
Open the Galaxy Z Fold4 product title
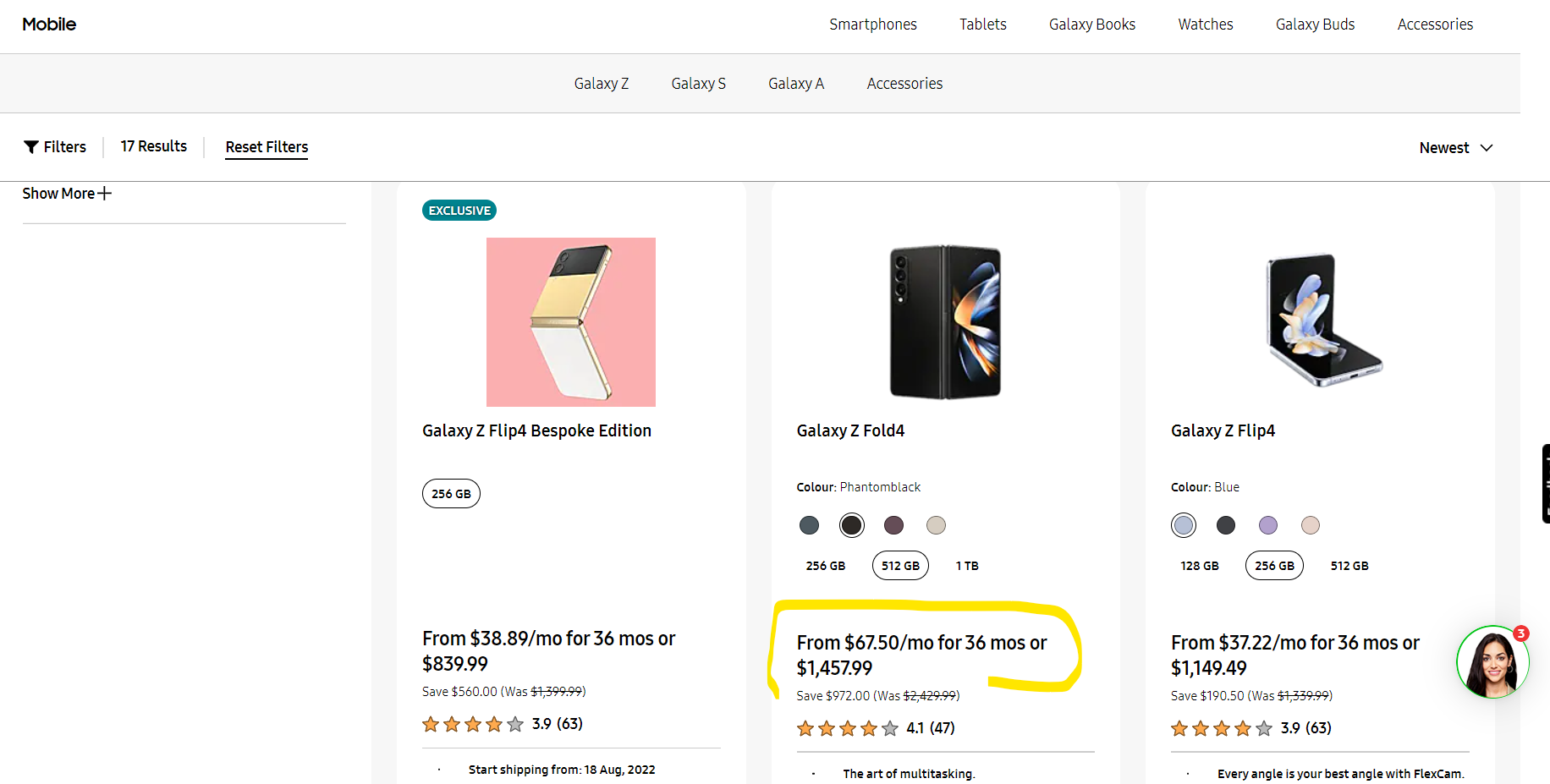pos(850,430)
